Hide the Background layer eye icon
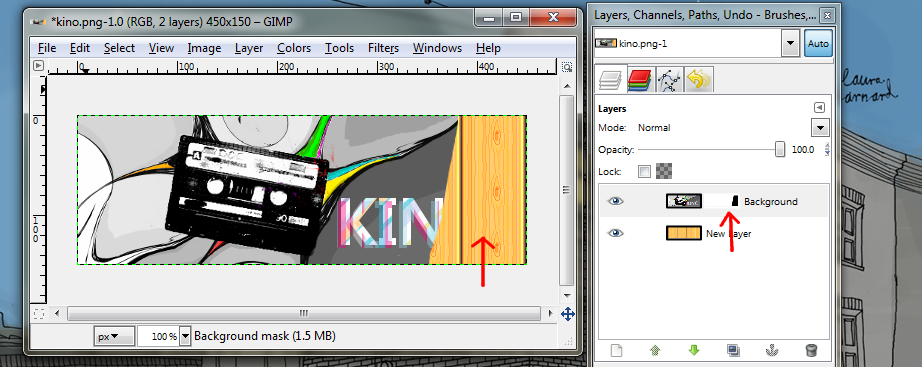 tap(615, 201)
